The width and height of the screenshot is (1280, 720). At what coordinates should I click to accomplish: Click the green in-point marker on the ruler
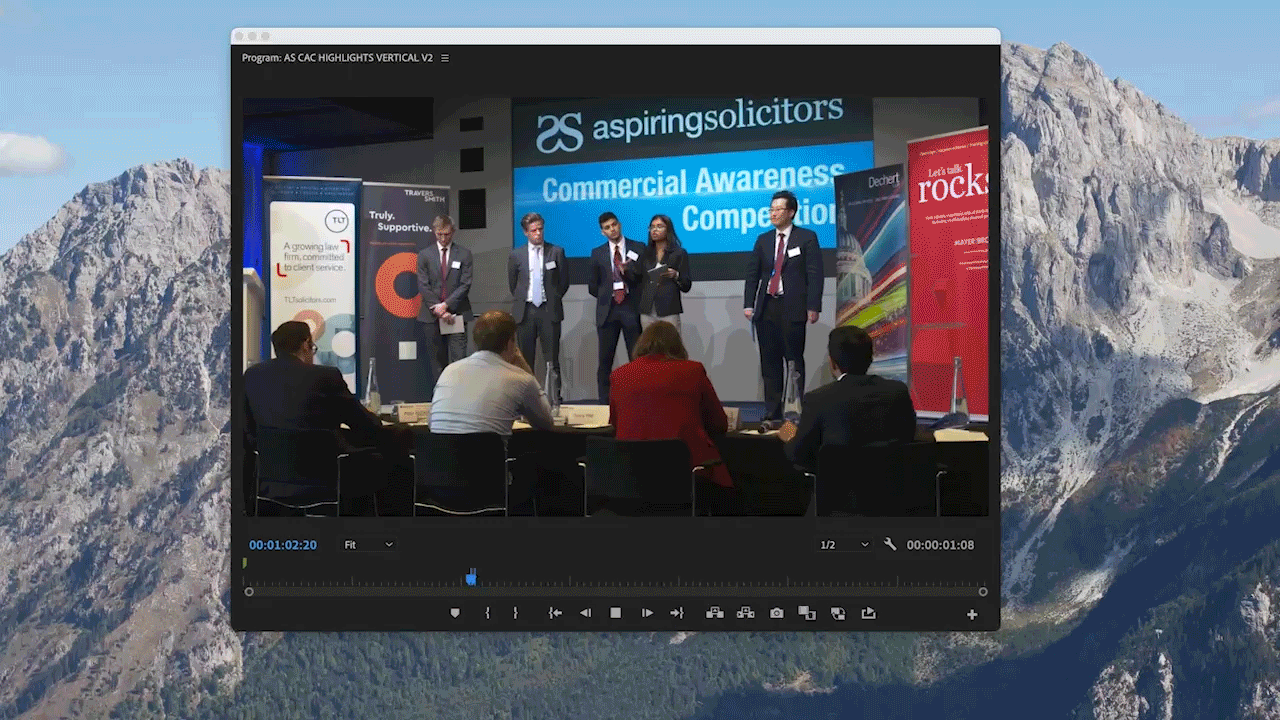pos(245,563)
